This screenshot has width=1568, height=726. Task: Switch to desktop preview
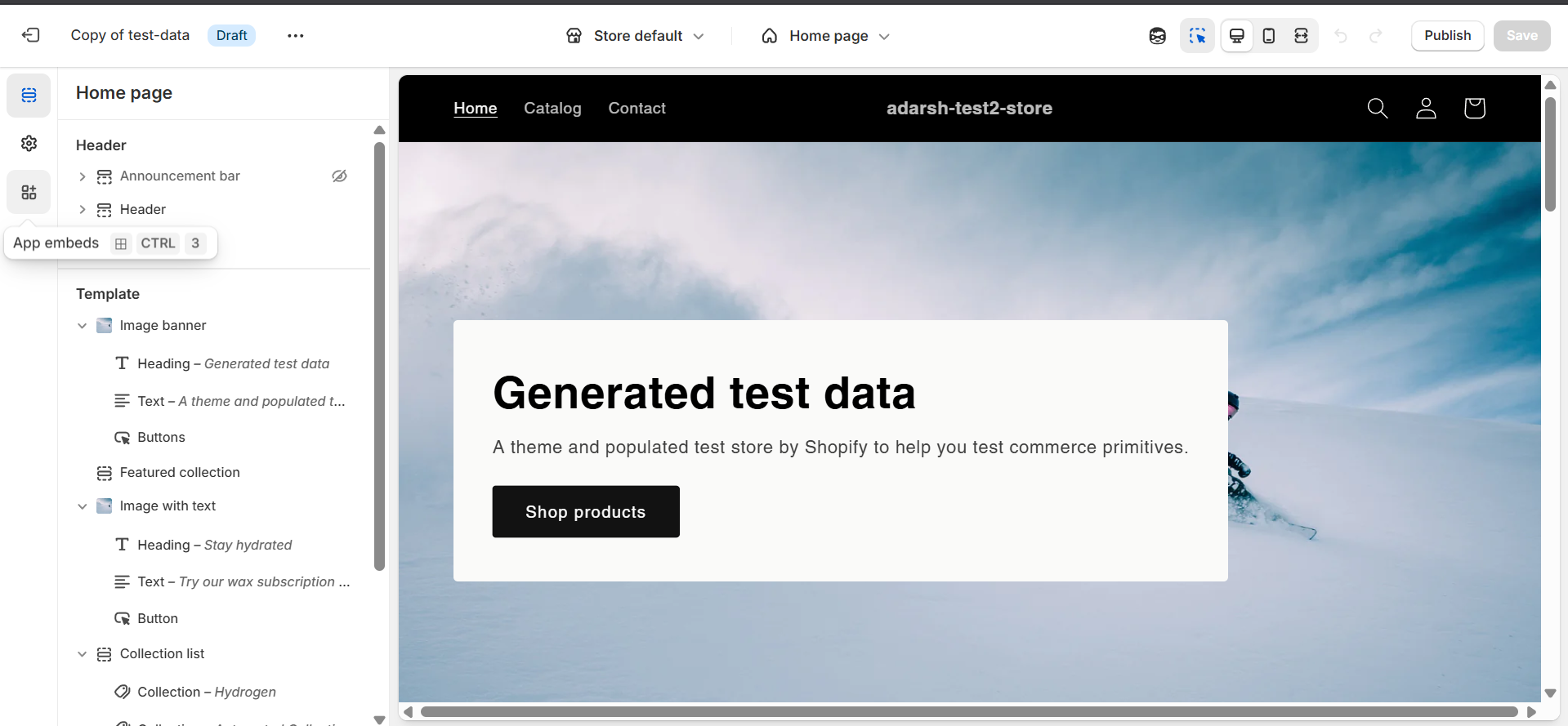1237,36
